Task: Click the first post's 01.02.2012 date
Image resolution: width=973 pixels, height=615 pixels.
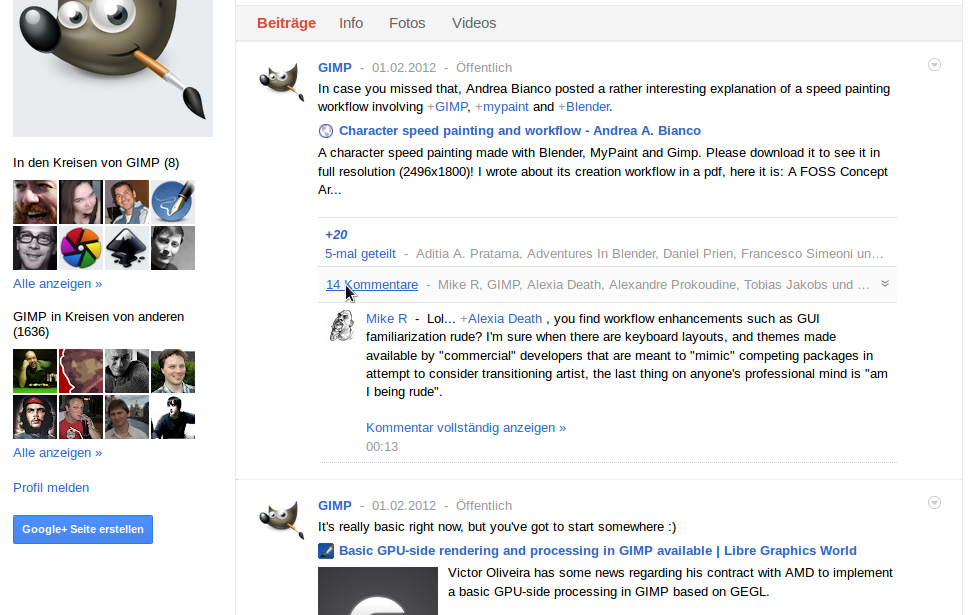Action: [403, 68]
